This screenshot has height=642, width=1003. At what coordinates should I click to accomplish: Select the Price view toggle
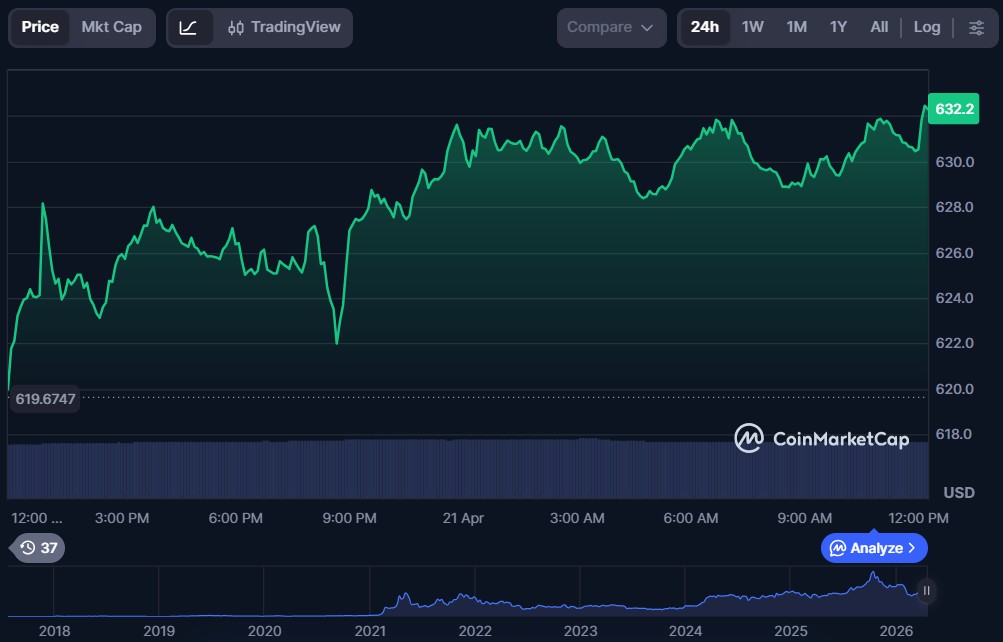click(x=40, y=27)
